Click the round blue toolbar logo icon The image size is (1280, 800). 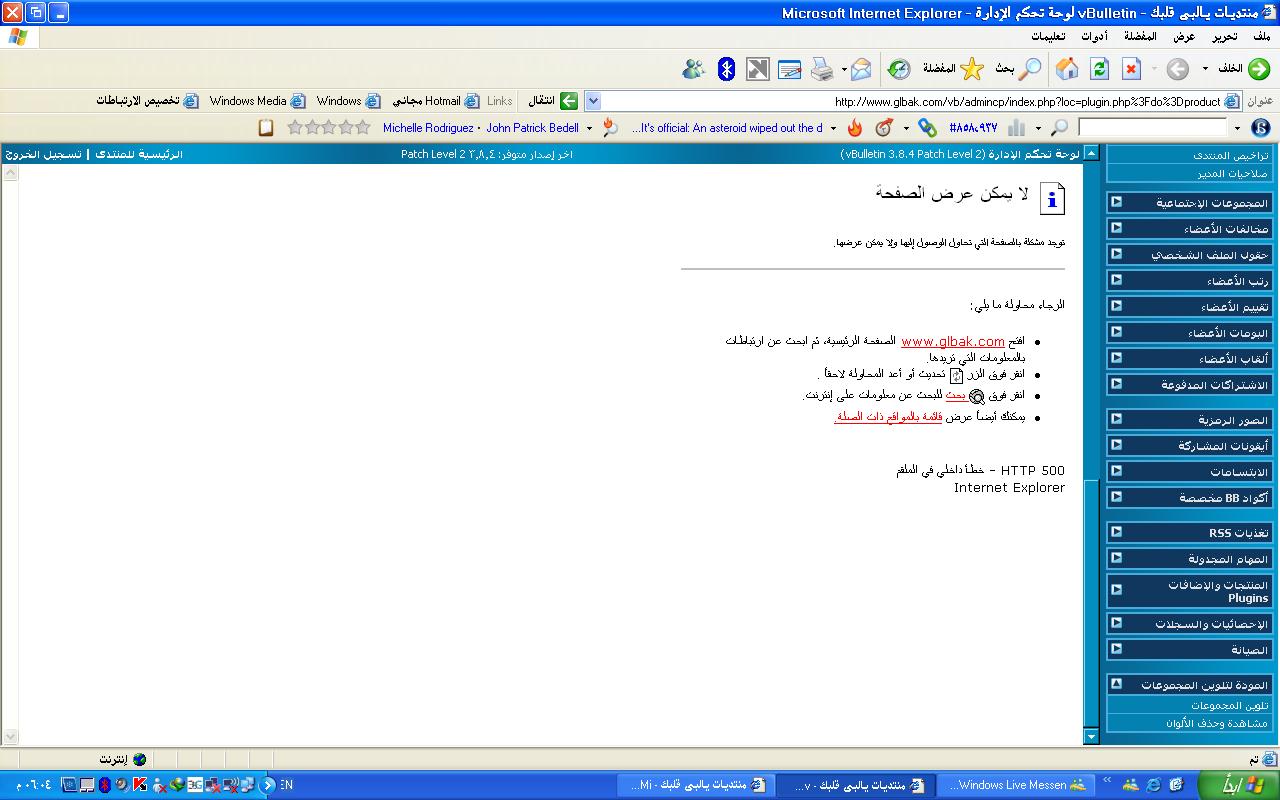[1261, 128]
